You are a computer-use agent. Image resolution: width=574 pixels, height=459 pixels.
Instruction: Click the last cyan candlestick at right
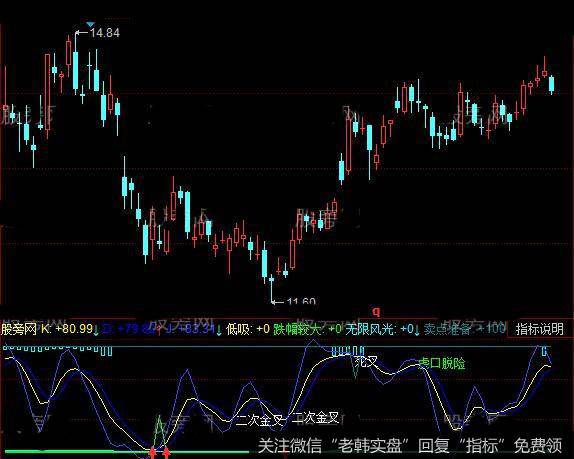click(551, 84)
